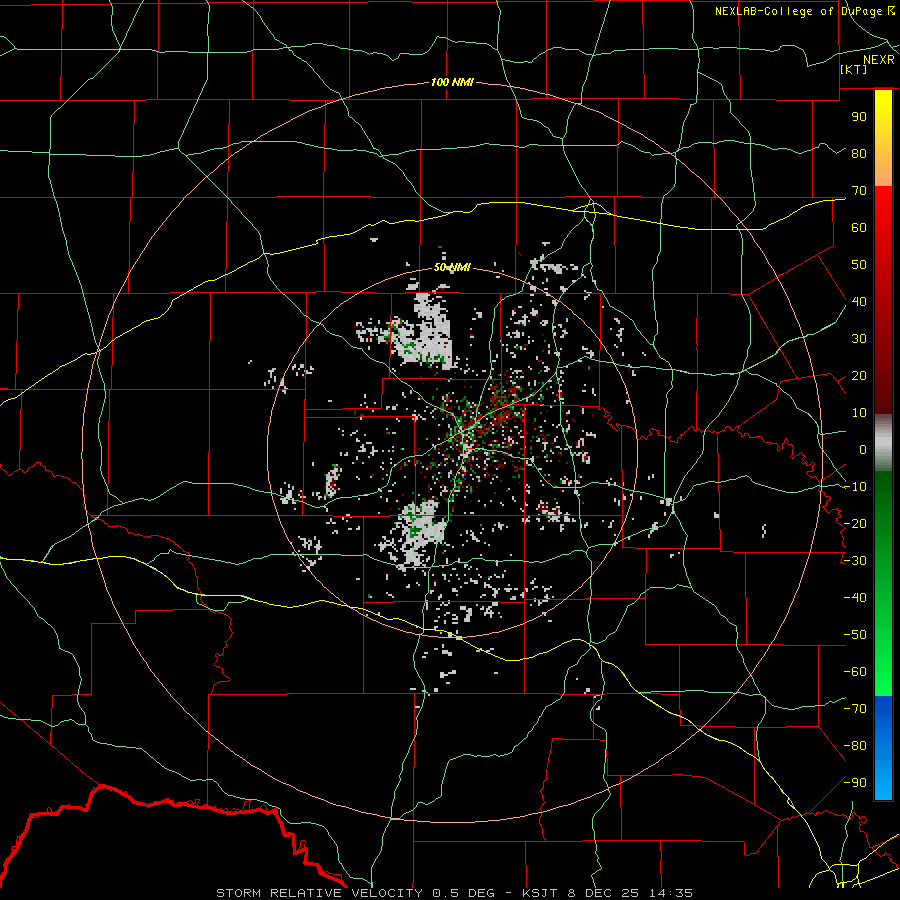Click the gray zero-velocity segment of the color bar

click(x=883, y=443)
